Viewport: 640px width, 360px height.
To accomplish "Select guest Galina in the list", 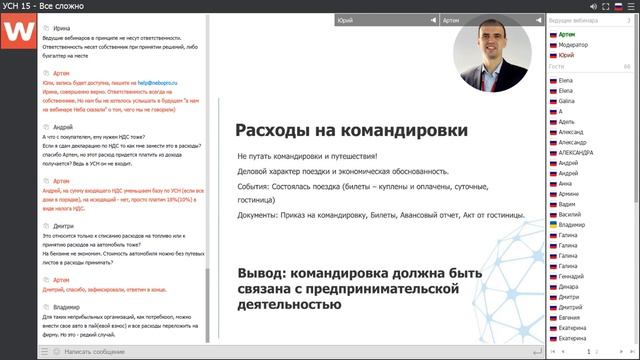I will tap(567, 101).
